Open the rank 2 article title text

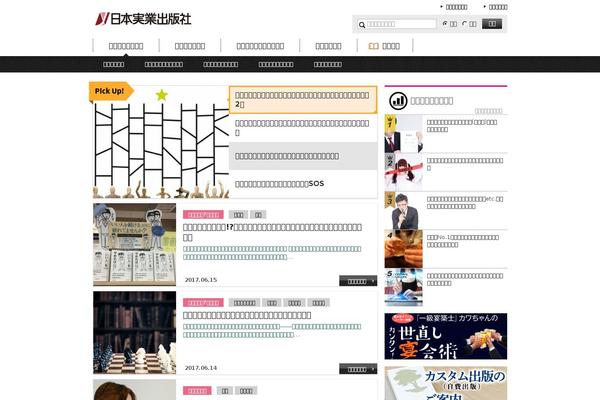[465, 164]
